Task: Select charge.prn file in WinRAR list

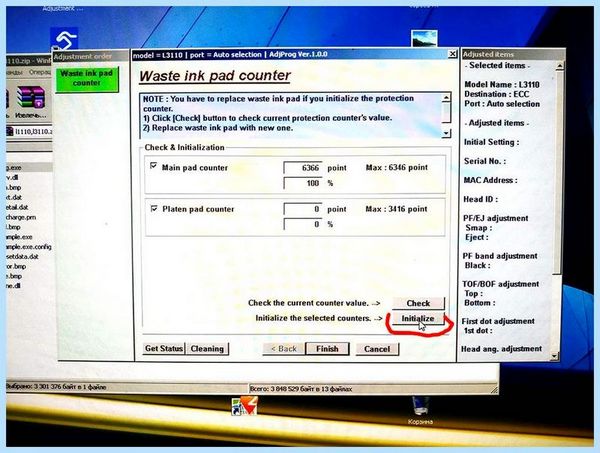Action: tap(21, 217)
